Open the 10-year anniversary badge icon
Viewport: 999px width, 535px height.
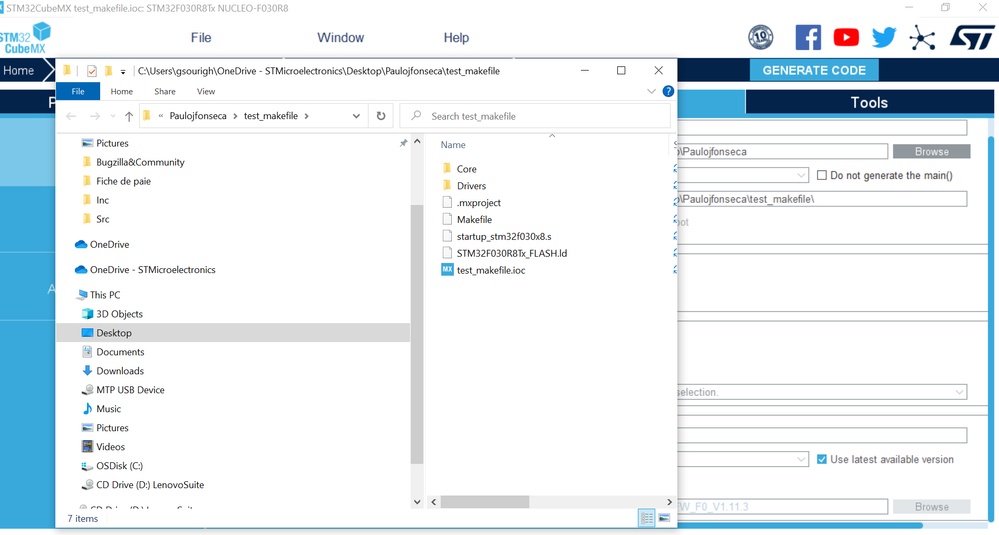tap(761, 38)
